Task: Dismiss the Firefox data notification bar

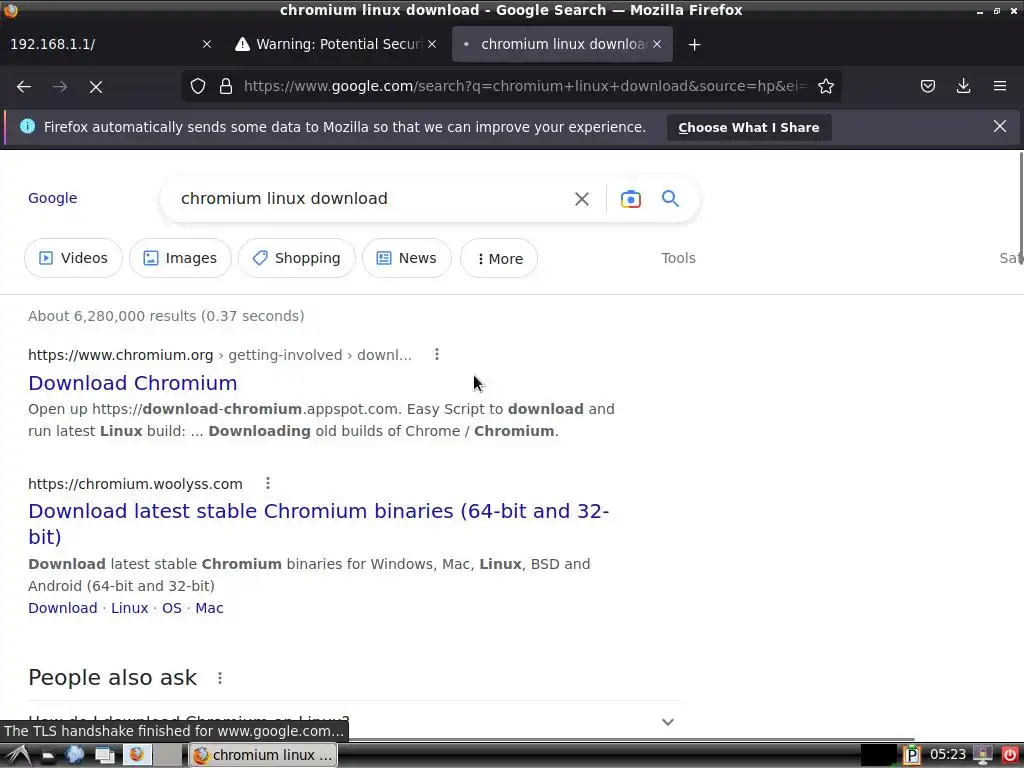Action: (x=1000, y=127)
